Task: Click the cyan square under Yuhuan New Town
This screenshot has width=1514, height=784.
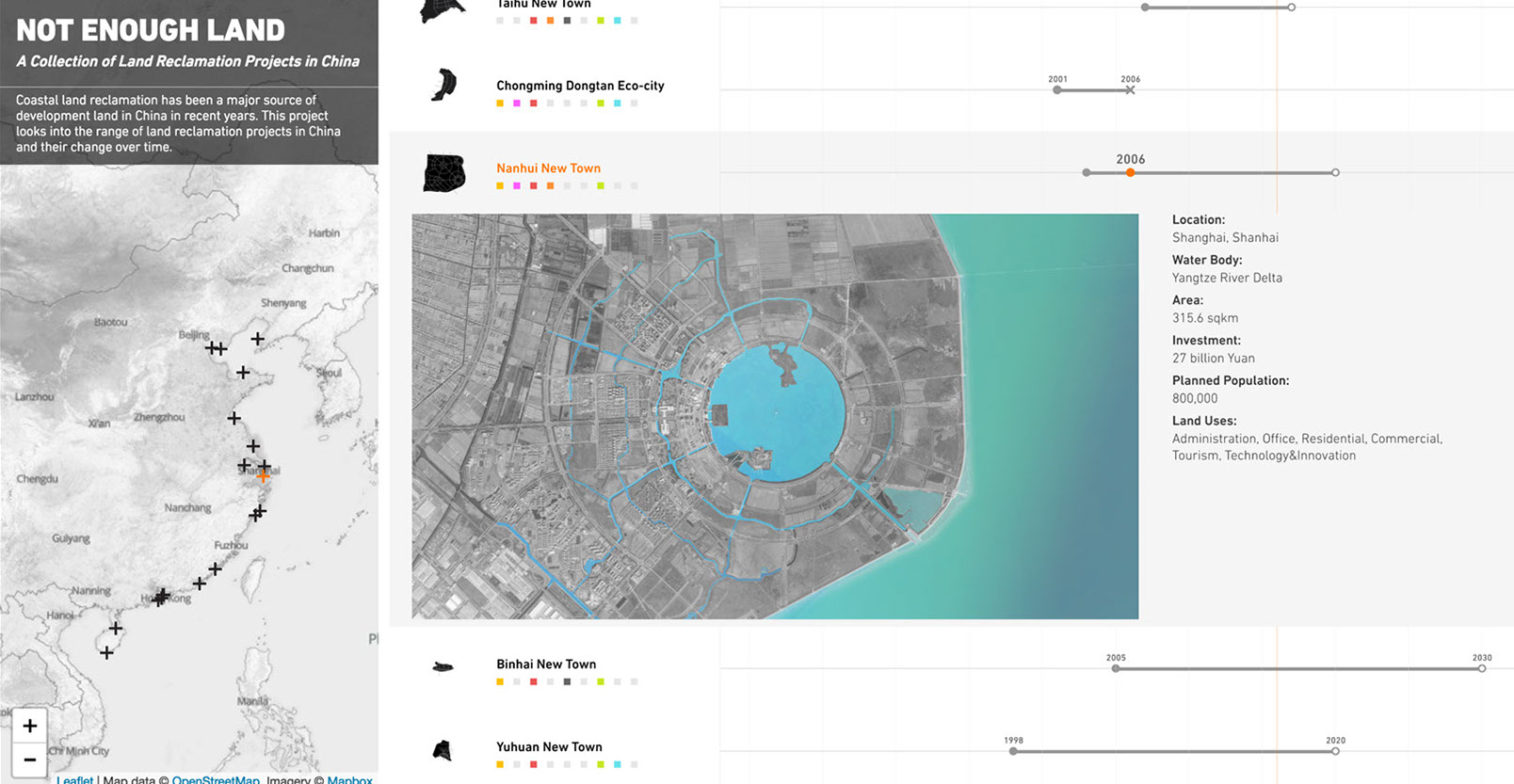Action: [x=617, y=764]
